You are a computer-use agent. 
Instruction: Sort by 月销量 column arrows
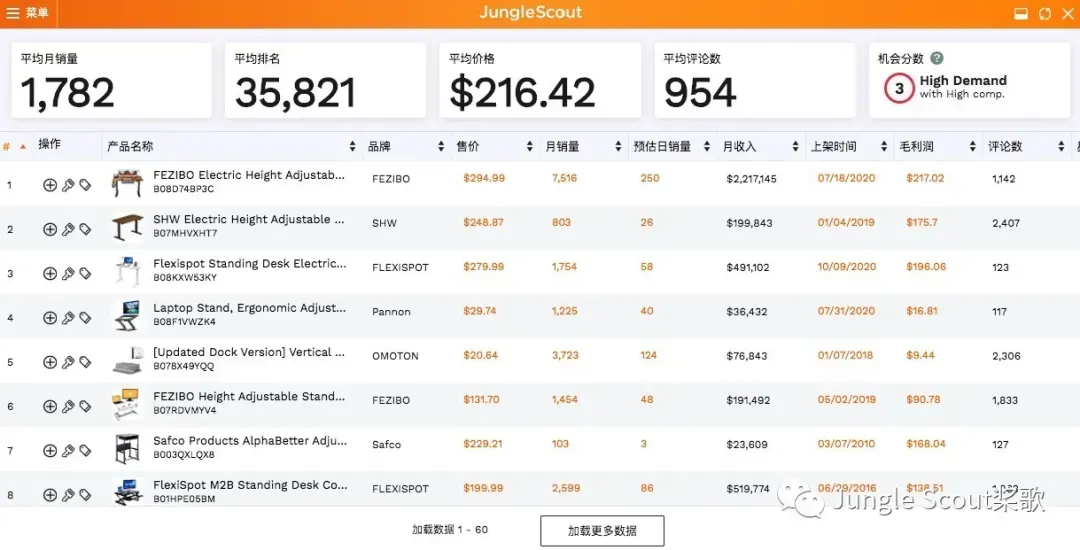[619, 147]
